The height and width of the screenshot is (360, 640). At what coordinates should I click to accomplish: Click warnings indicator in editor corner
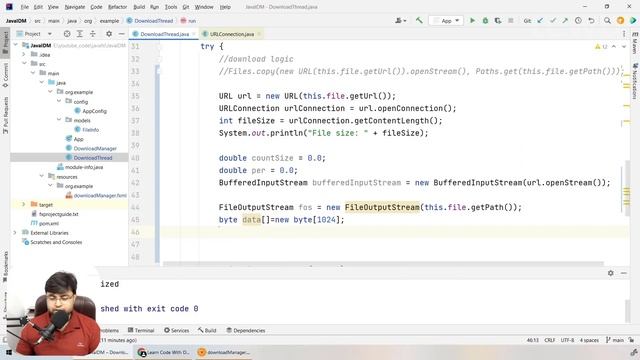point(601,47)
